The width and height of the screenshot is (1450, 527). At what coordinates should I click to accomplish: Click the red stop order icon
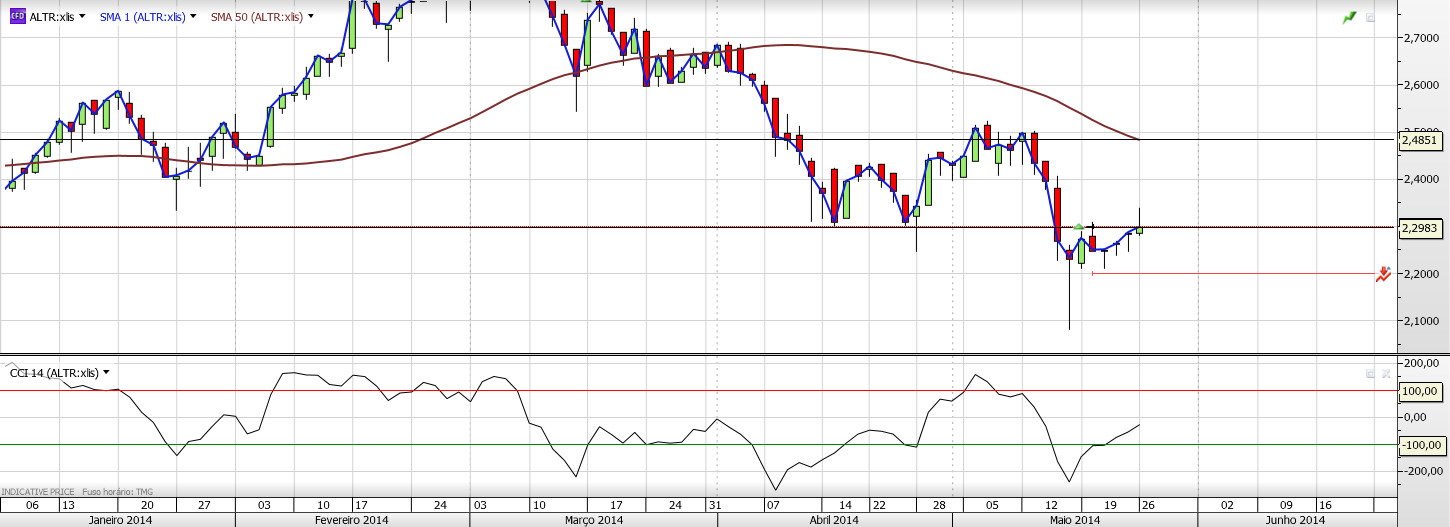point(1383,274)
